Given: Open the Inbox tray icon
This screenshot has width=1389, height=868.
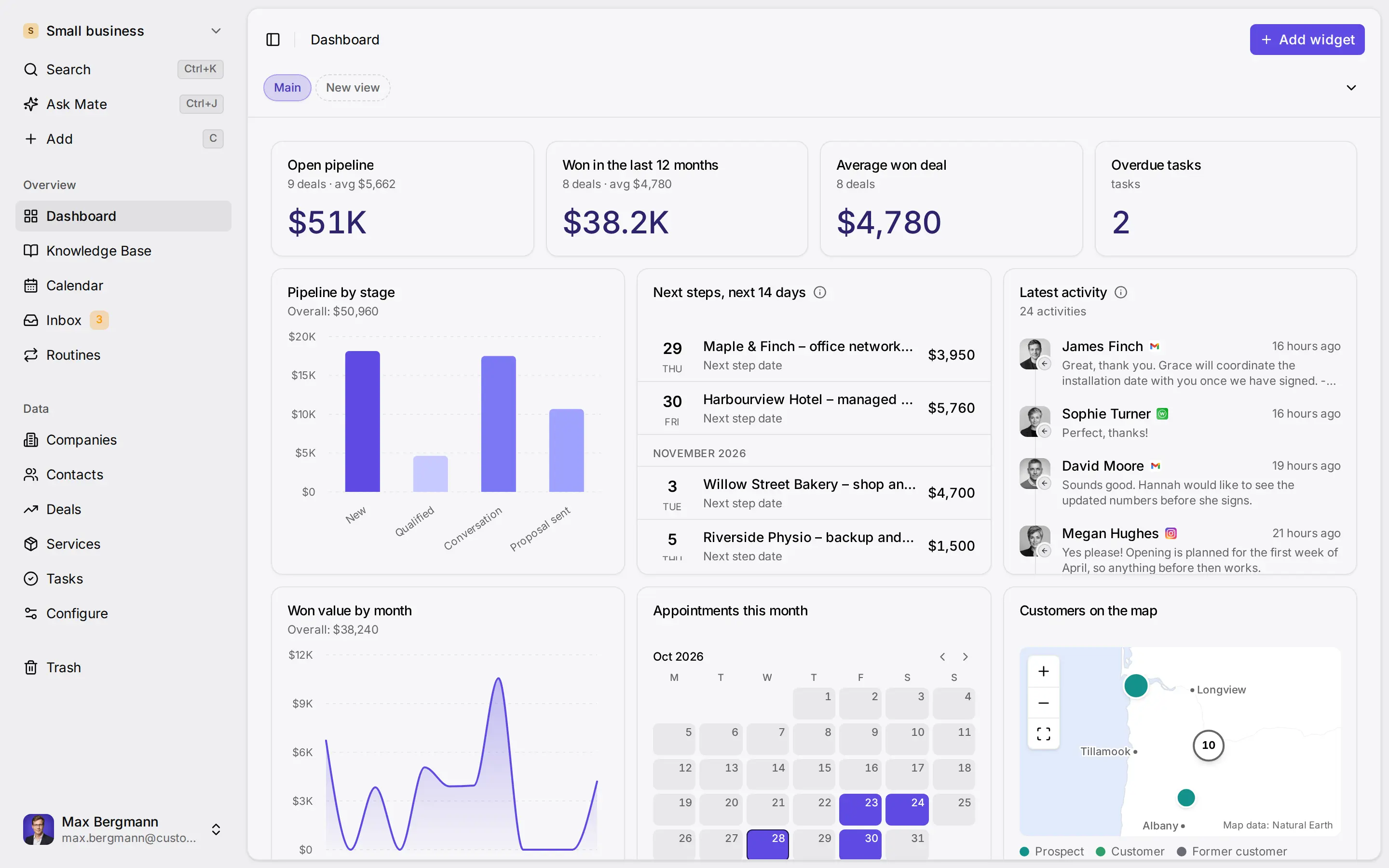Looking at the screenshot, I should click(30, 320).
